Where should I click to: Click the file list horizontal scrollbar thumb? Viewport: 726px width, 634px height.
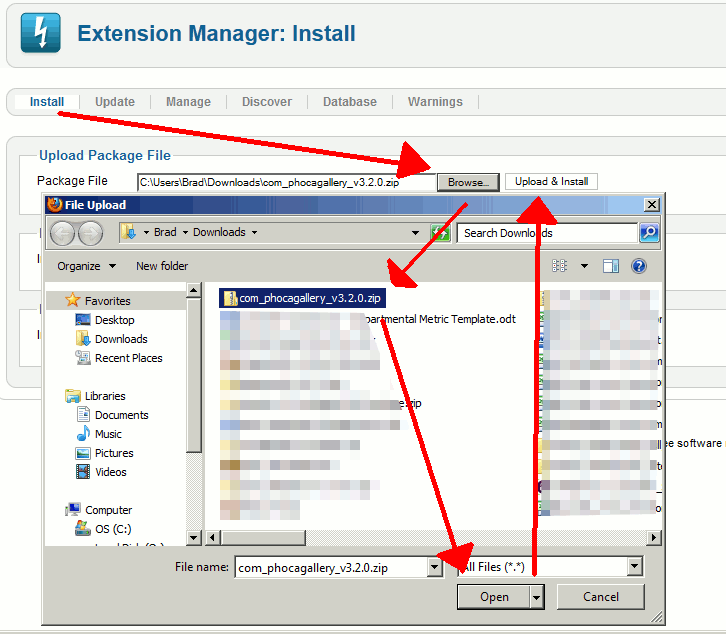tap(263, 537)
